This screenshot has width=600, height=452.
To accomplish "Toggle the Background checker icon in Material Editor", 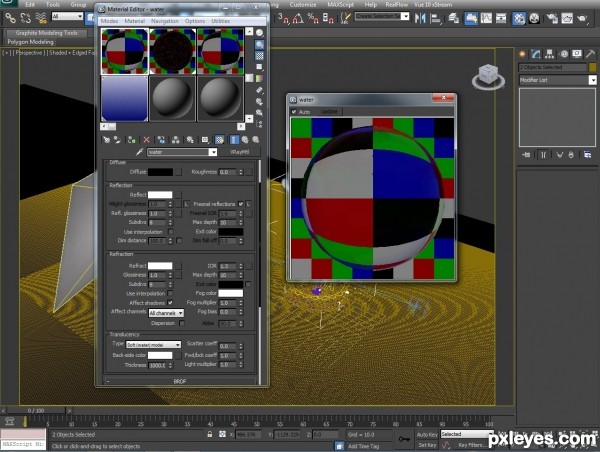I will 259,56.
